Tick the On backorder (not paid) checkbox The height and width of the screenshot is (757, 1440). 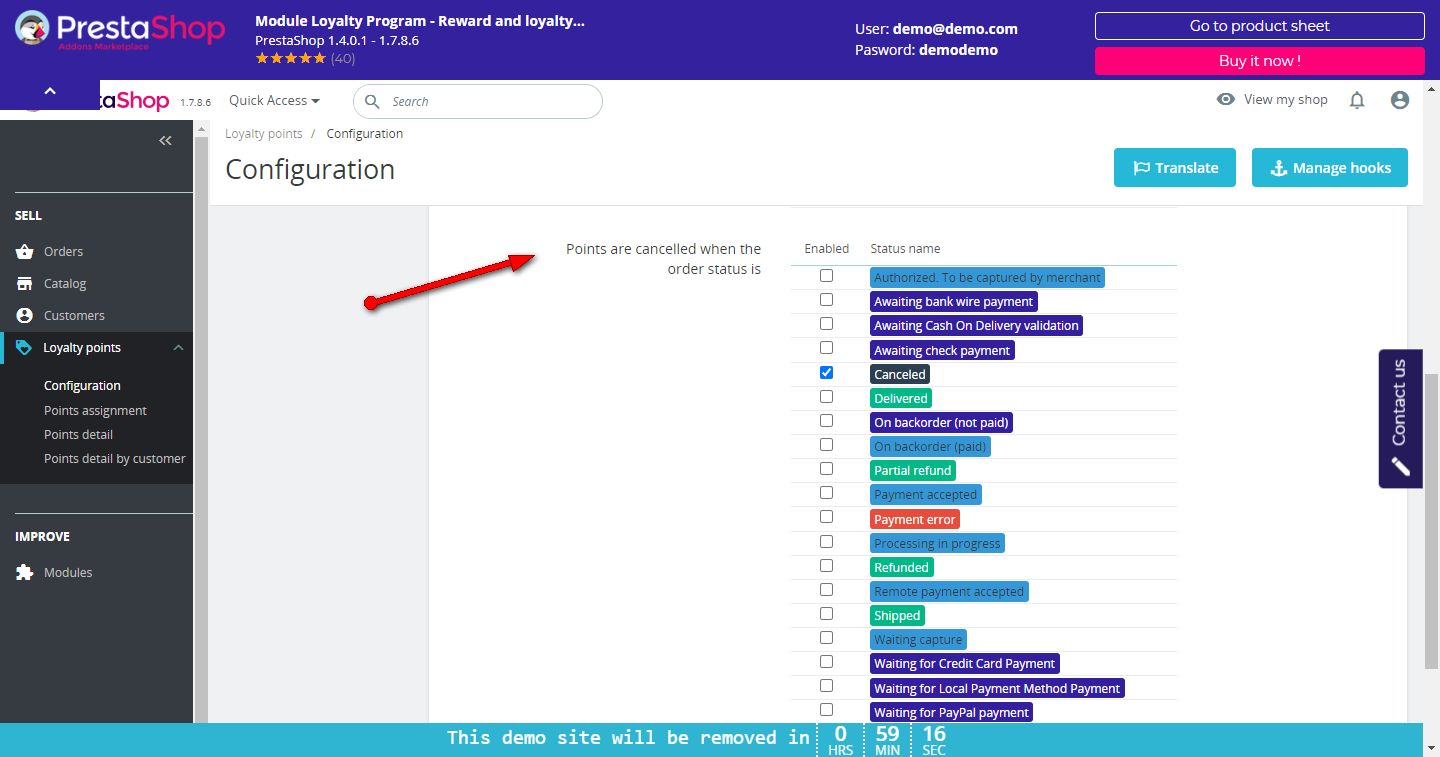click(x=826, y=420)
